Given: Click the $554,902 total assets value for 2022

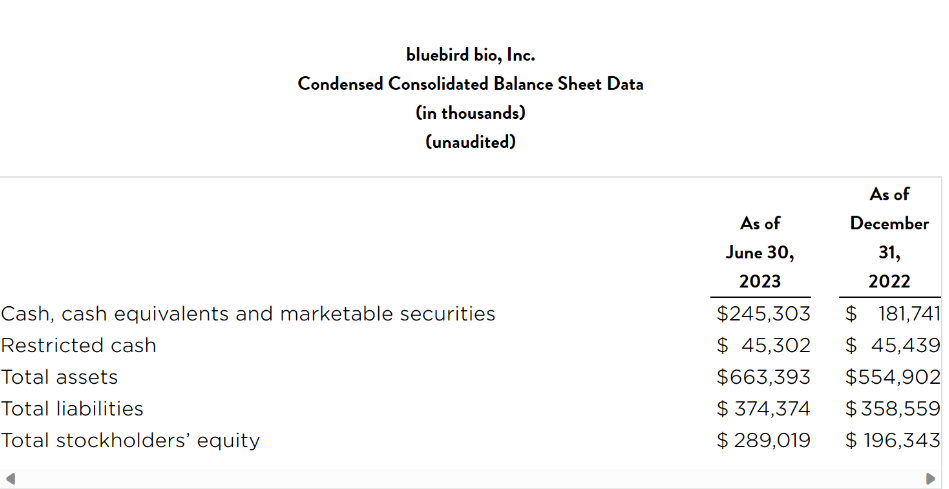Looking at the screenshot, I should (x=893, y=377).
